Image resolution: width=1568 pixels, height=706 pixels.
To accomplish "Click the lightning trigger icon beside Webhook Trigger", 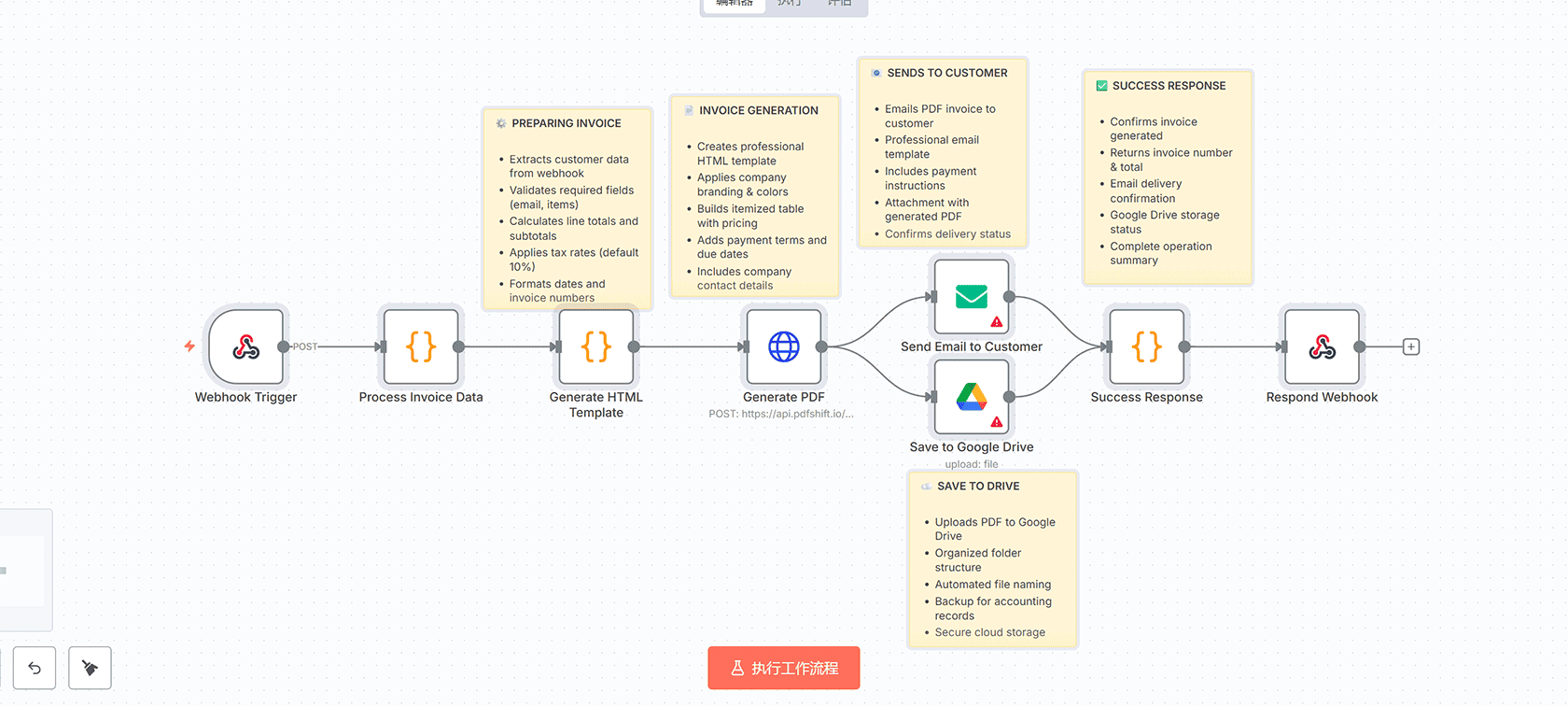I will pos(189,346).
